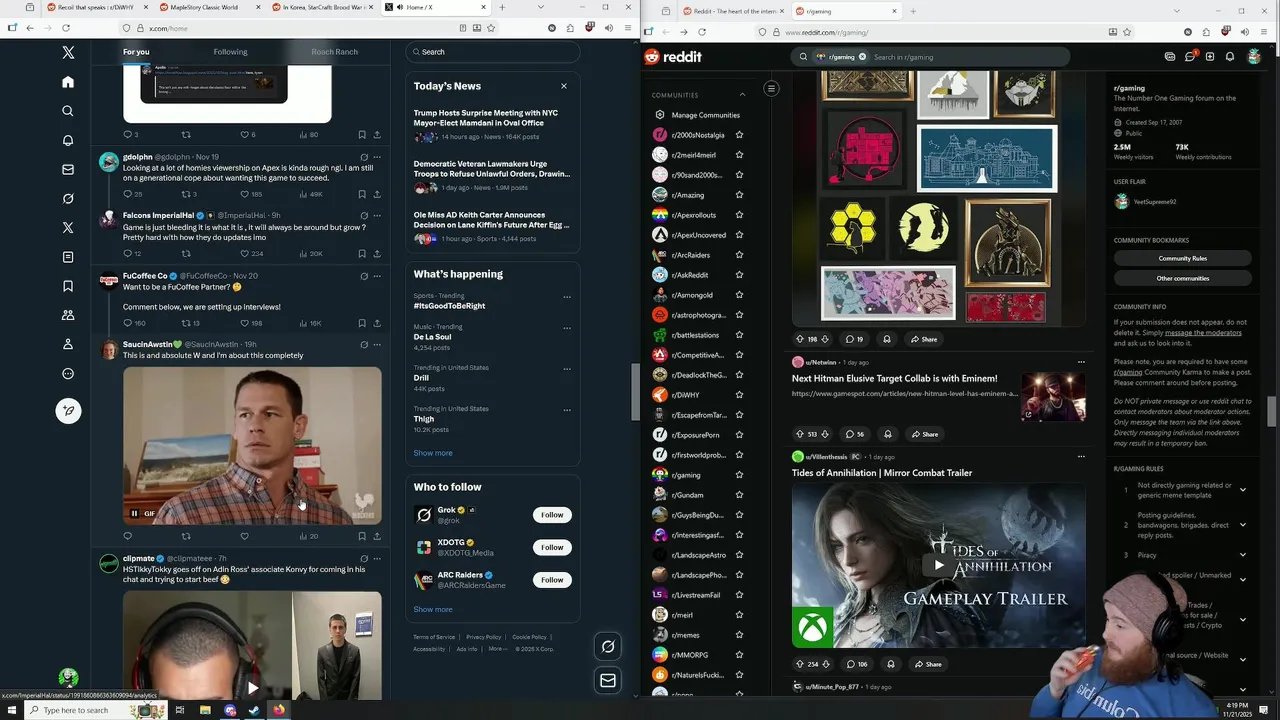Open Reddit notifications bell
This screenshot has width=1280, height=720.
[1230, 57]
